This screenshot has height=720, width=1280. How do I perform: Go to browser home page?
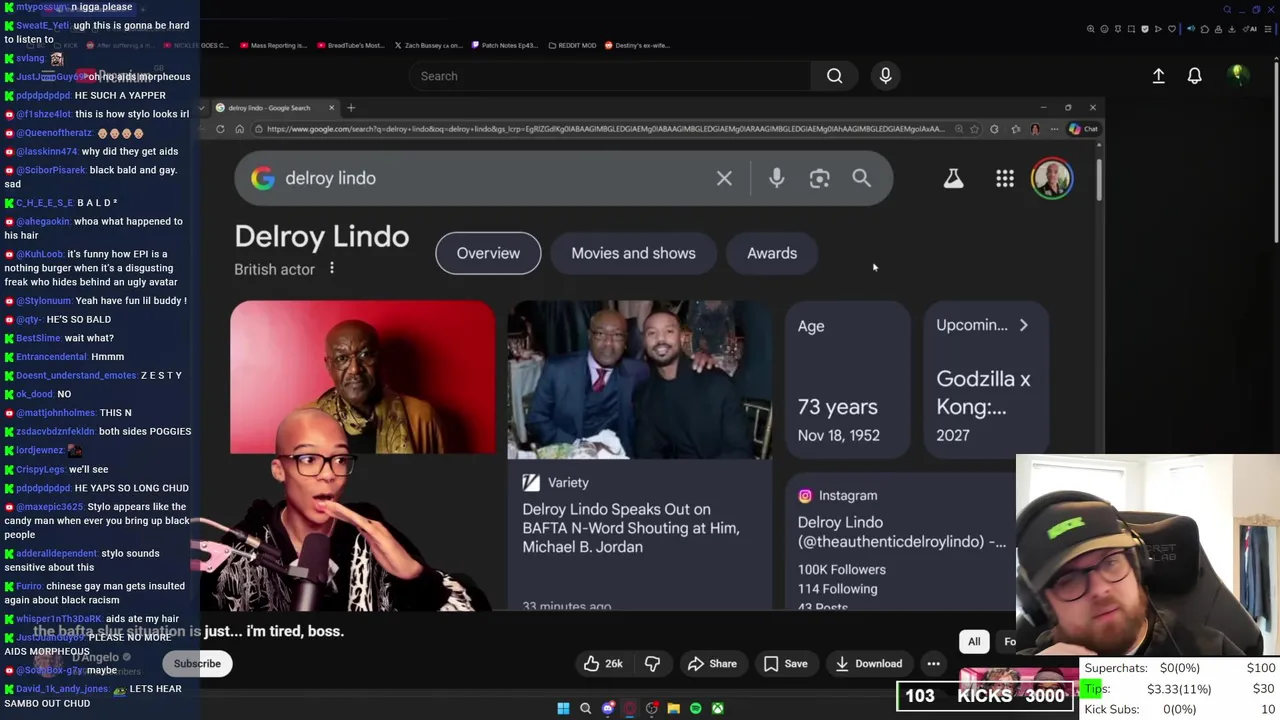pos(239,129)
